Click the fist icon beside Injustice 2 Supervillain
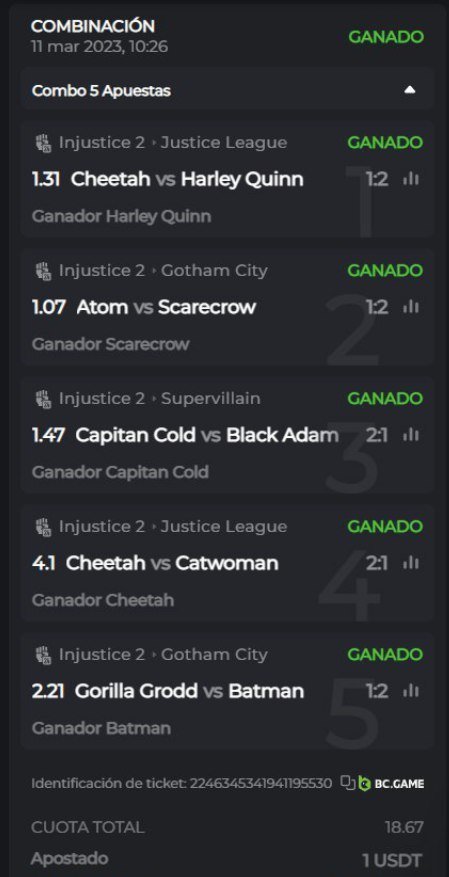This screenshot has width=449, height=877. point(42,399)
